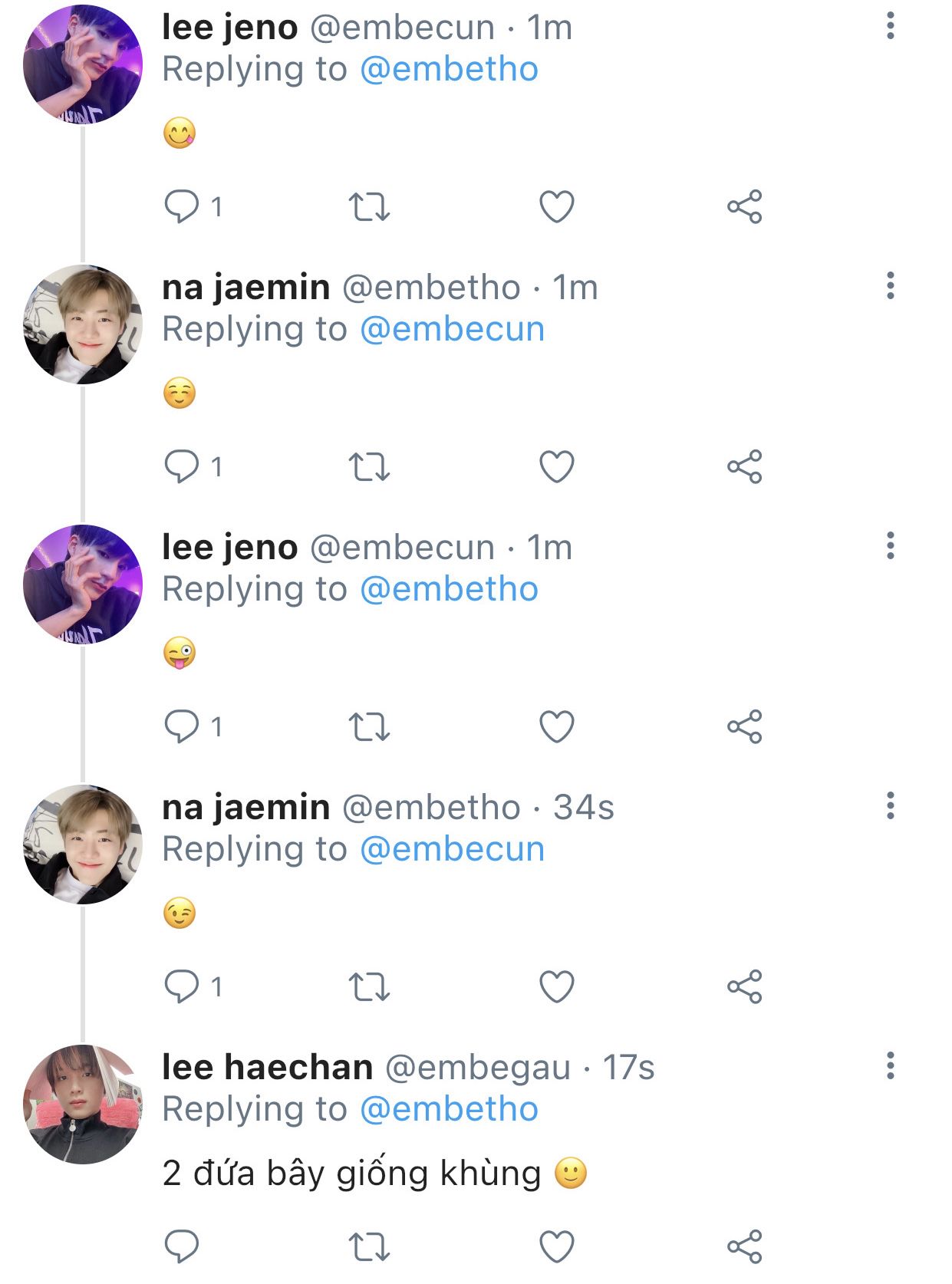The height and width of the screenshot is (1284, 952).
Task: Reply to na jaemin's 1m tweet
Action: 182,466
